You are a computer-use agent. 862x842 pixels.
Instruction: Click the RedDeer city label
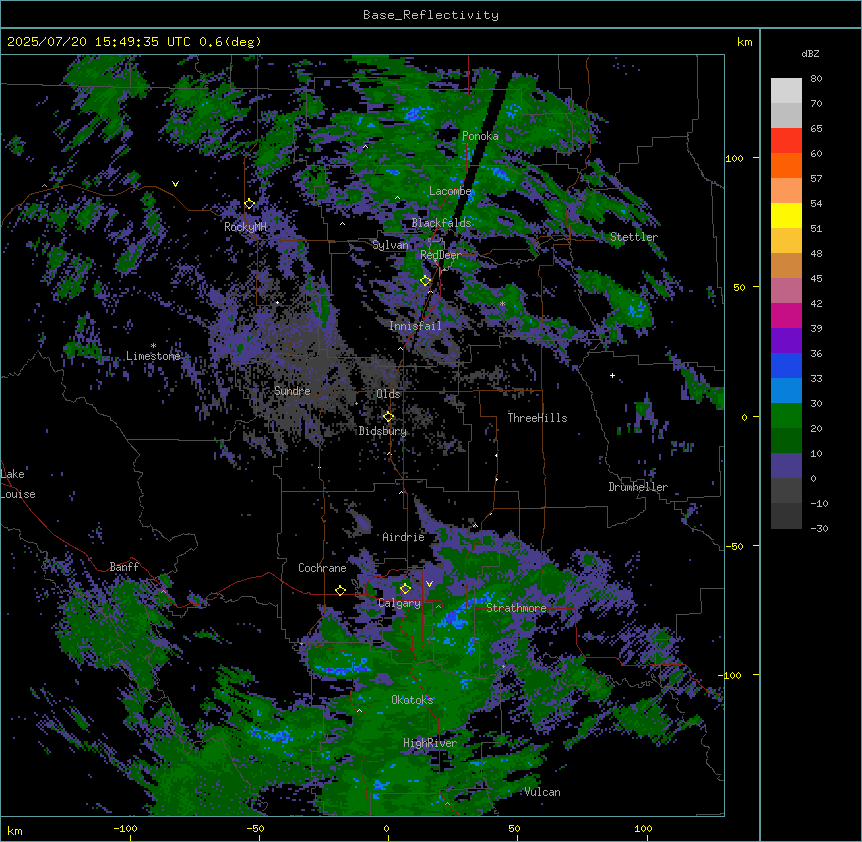point(441,255)
